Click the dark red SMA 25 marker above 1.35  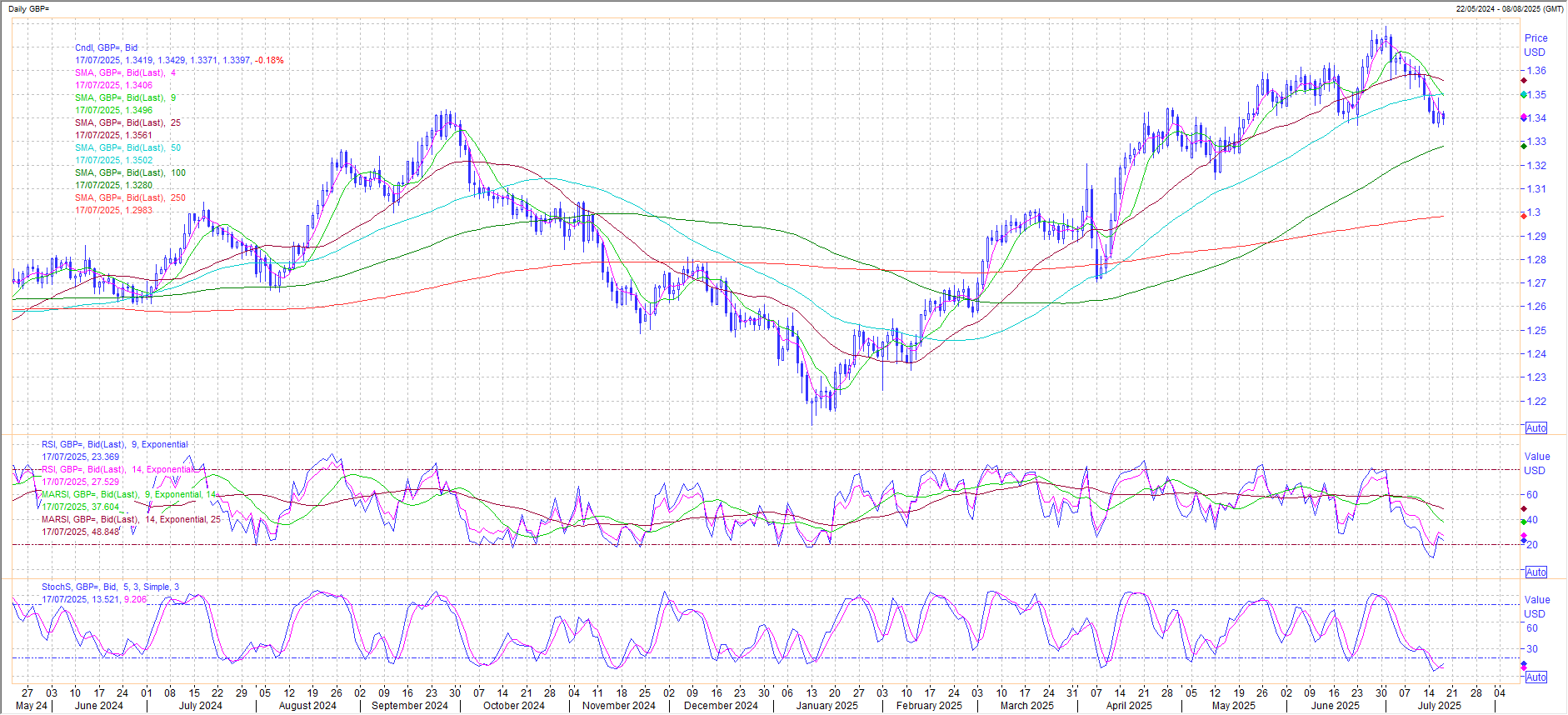pyautogui.click(x=1524, y=81)
